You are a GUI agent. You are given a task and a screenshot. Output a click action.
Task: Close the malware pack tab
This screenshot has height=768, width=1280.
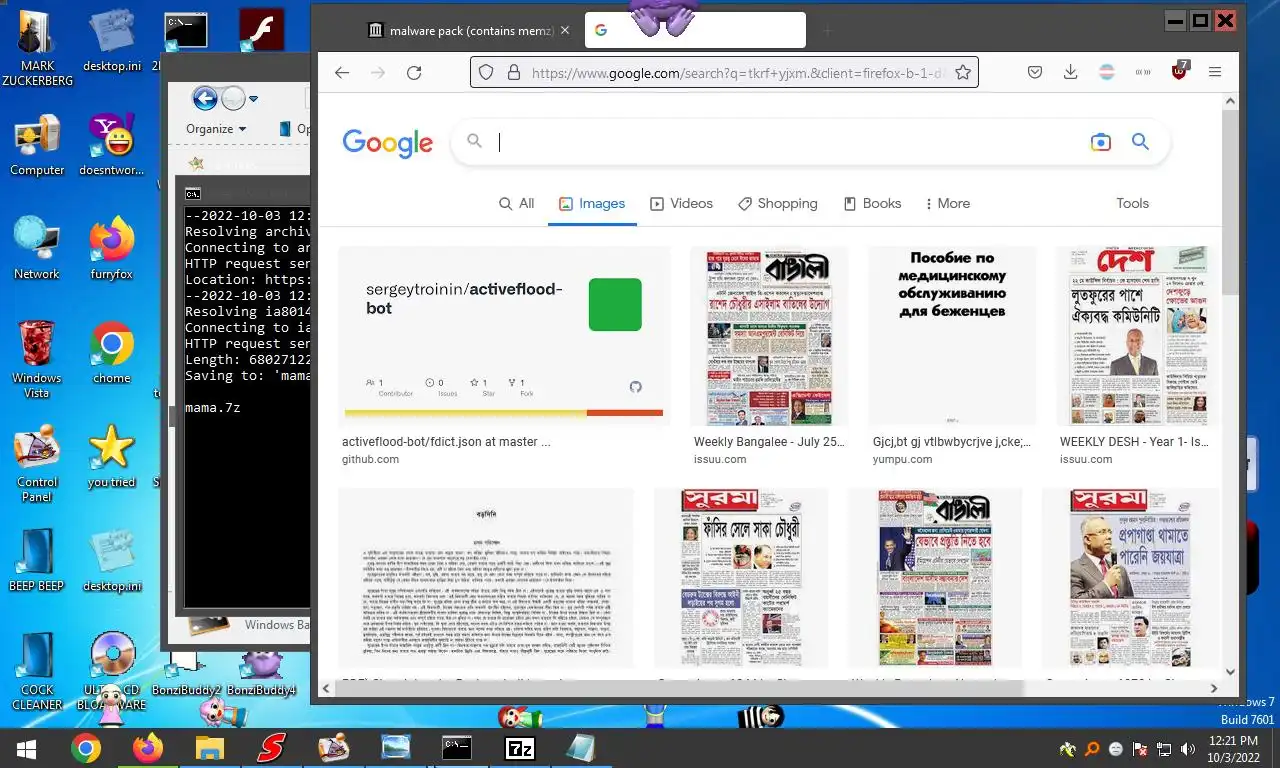point(565,31)
